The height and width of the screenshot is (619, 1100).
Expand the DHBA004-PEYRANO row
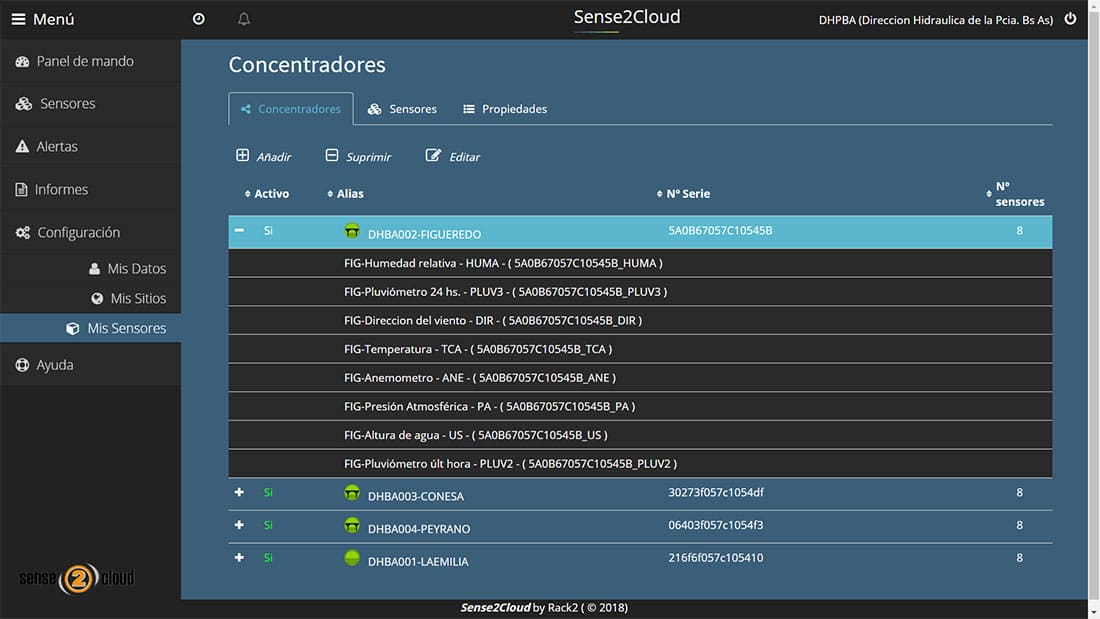(239, 525)
